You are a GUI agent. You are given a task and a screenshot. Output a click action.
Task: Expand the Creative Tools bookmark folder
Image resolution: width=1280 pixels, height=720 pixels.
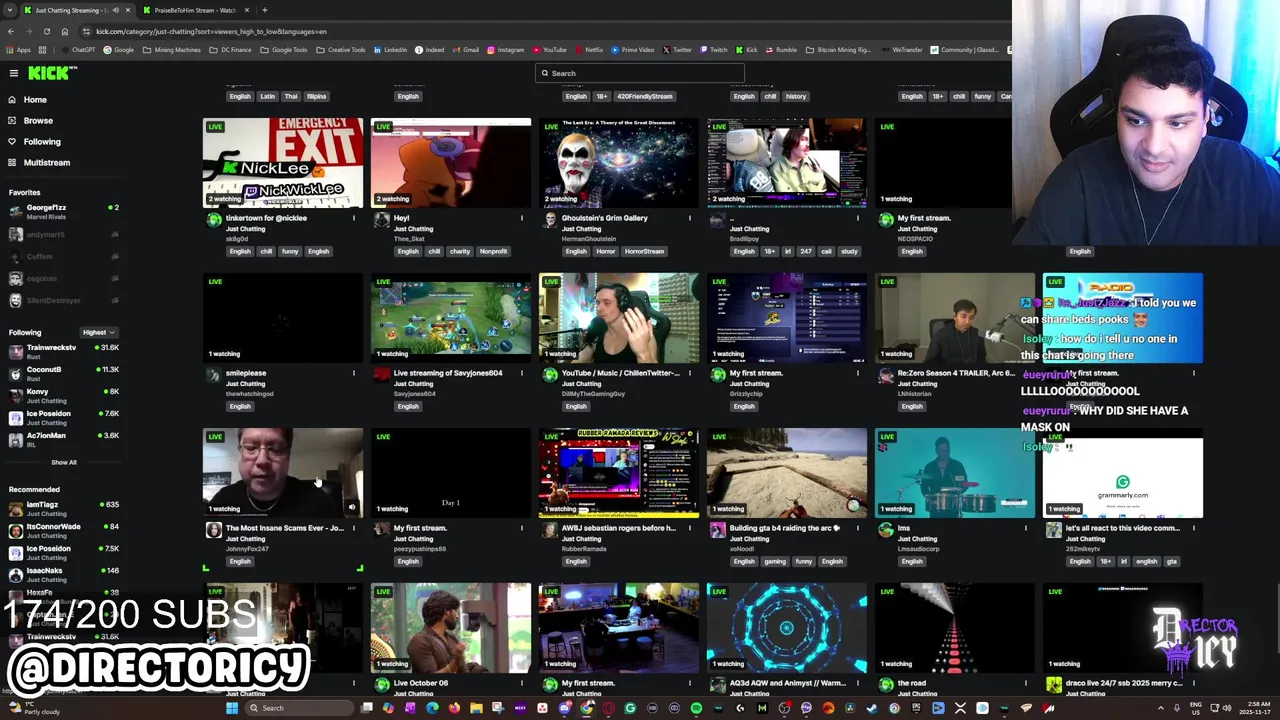click(341, 50)
